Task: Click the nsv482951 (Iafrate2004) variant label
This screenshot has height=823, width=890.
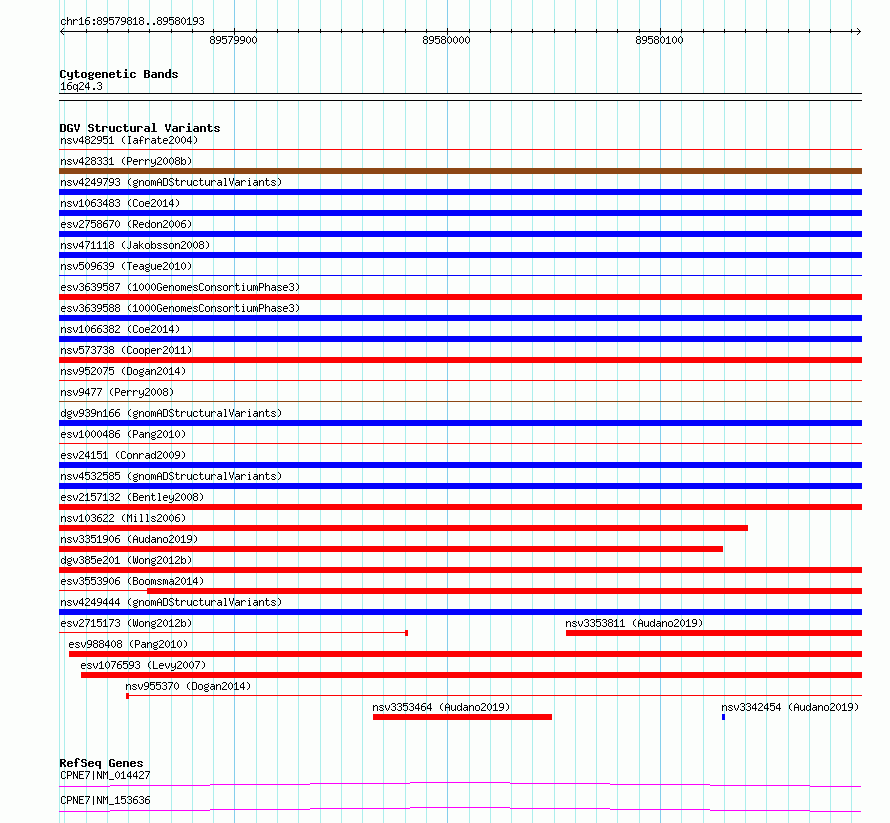Action: pyautogui.click(x=129, y=140)
